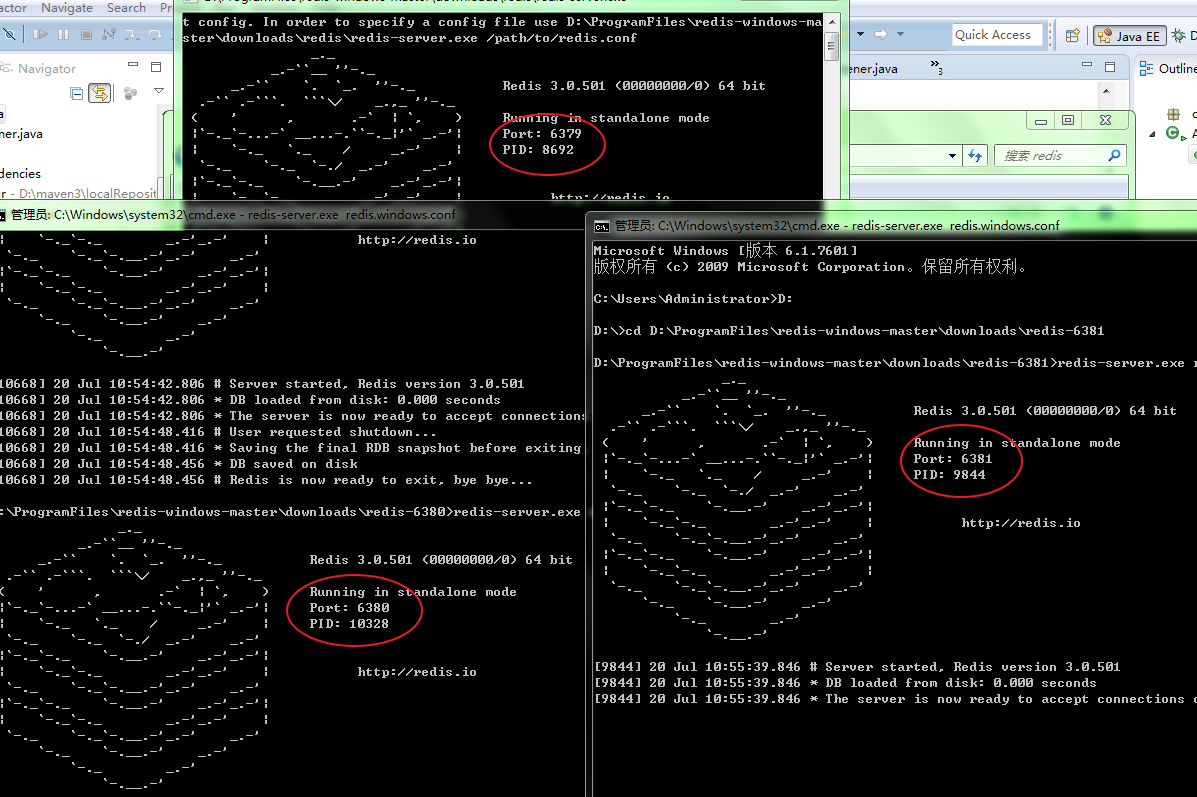Toggle Link with Editor in Navigator
1197x797 pixels.
coord(100,93)
